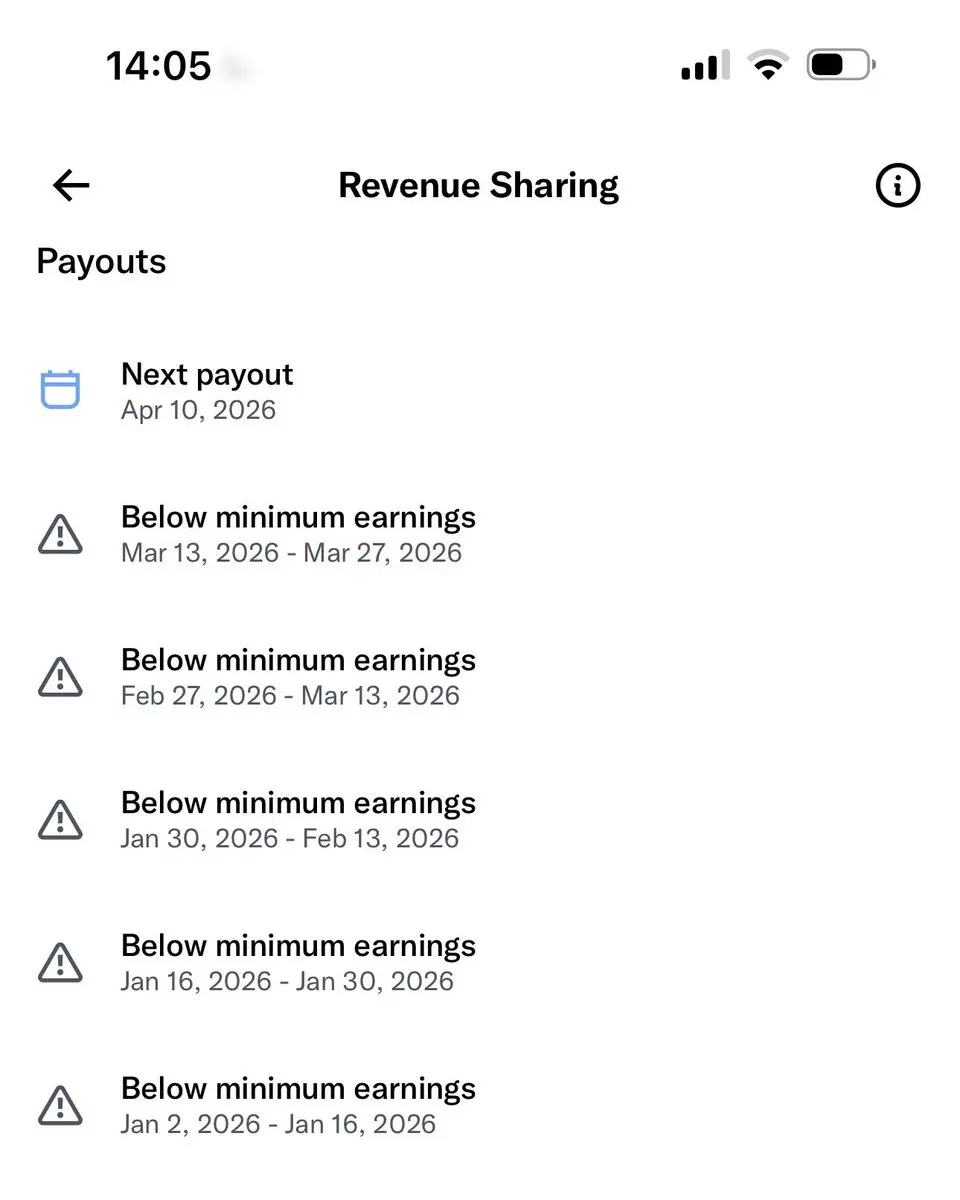
Task: Tap the calendar icon beside Next payout
Action: coord(60,390)
